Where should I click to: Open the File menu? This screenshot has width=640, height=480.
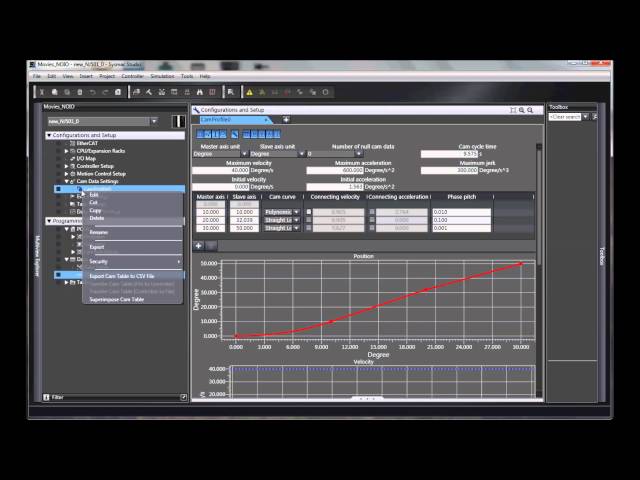(37, 76)
